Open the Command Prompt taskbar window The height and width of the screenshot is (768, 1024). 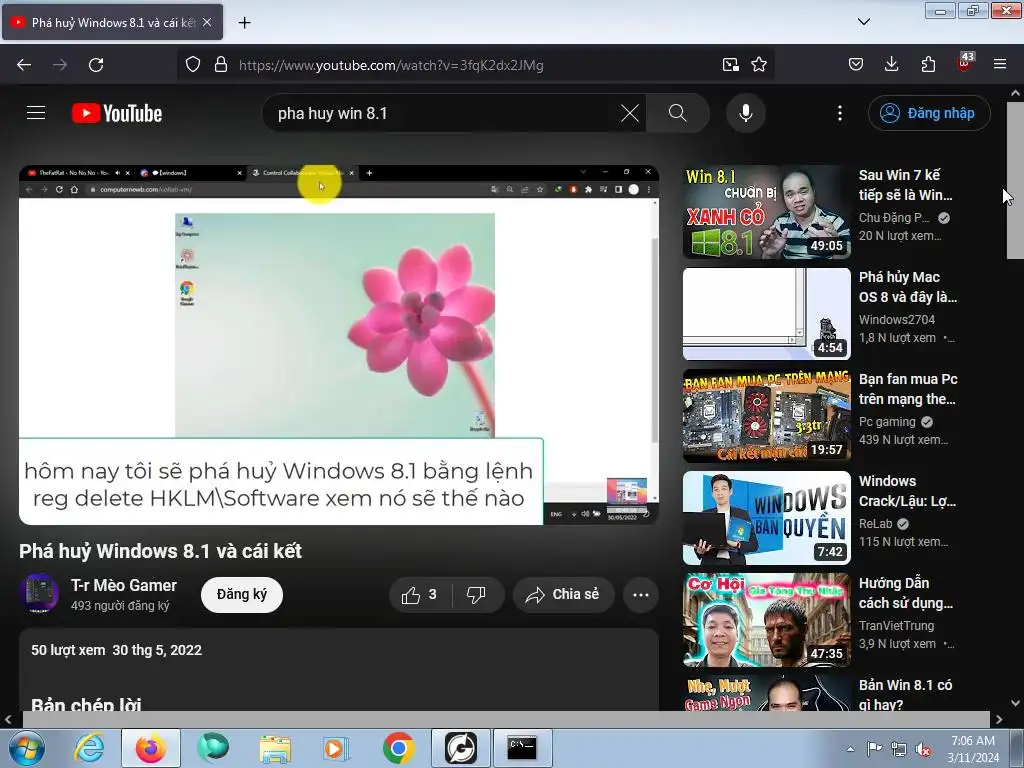(x=522, y=748)
